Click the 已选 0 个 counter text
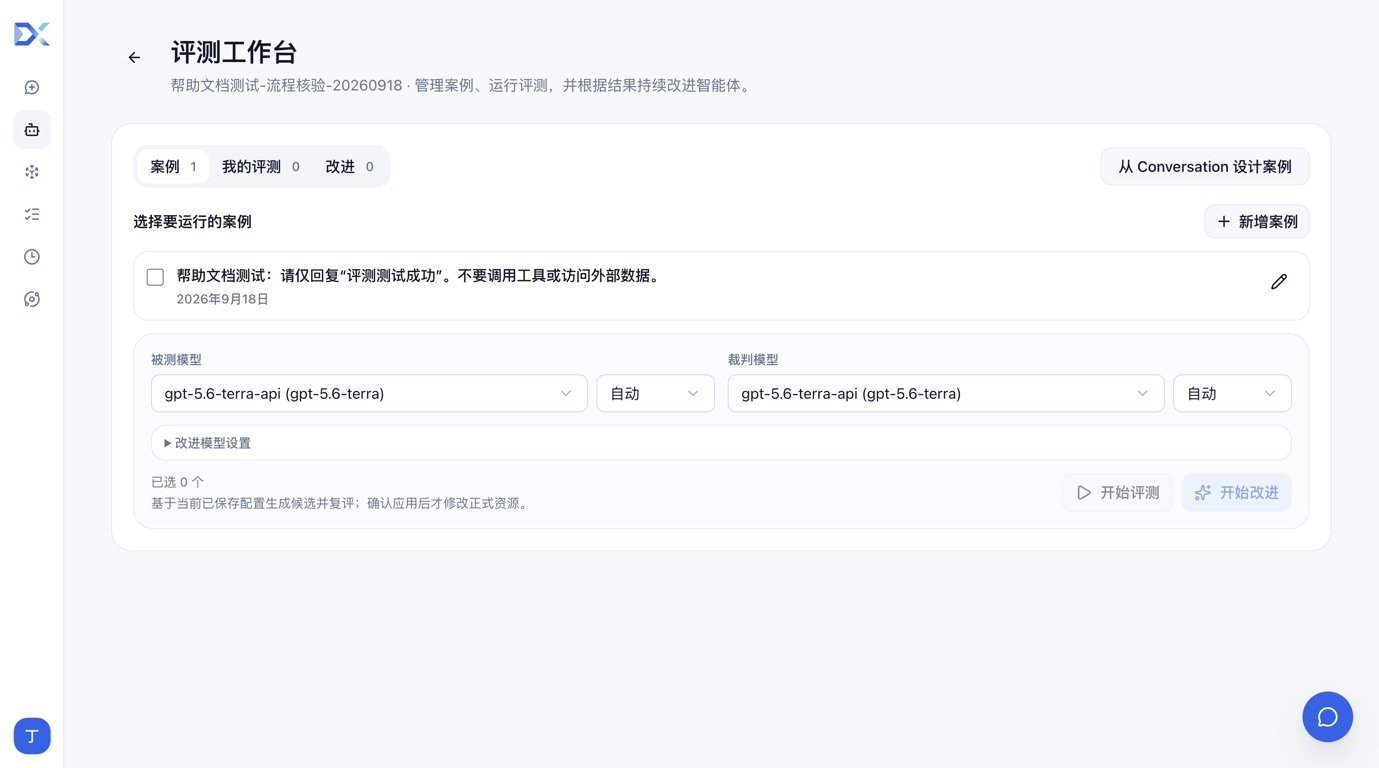Viewport: 1379px width, 768px height. click(177, 482)
